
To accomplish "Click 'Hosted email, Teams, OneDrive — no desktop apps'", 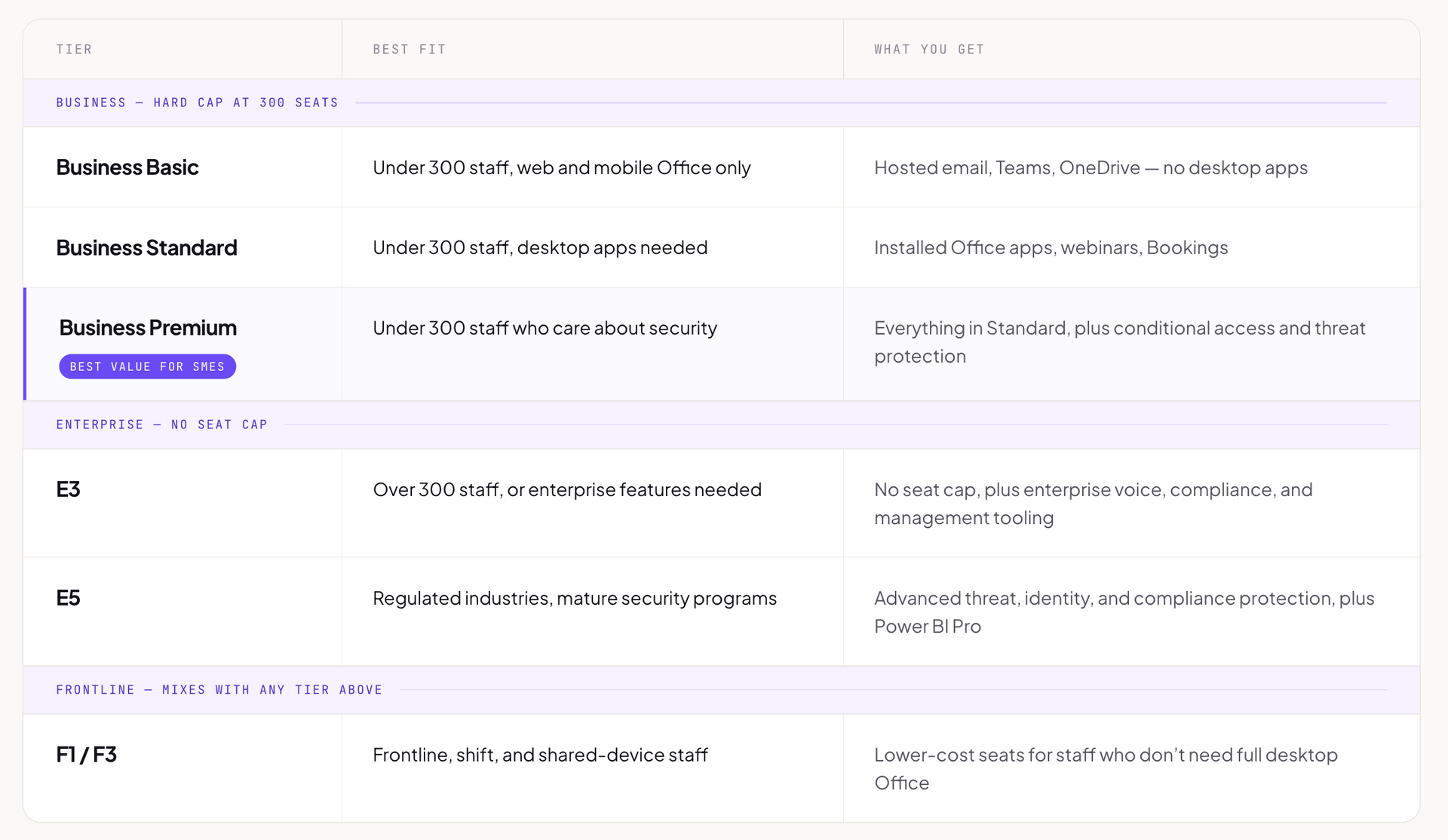I will [1091, 167].
